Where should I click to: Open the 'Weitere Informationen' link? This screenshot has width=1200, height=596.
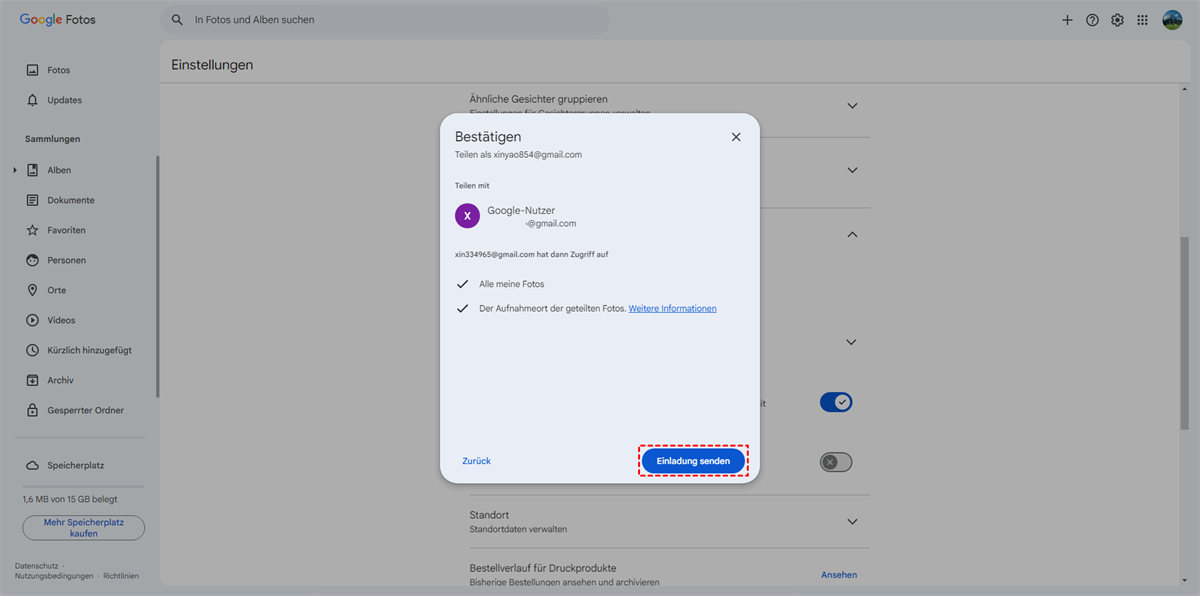(673, 308)
